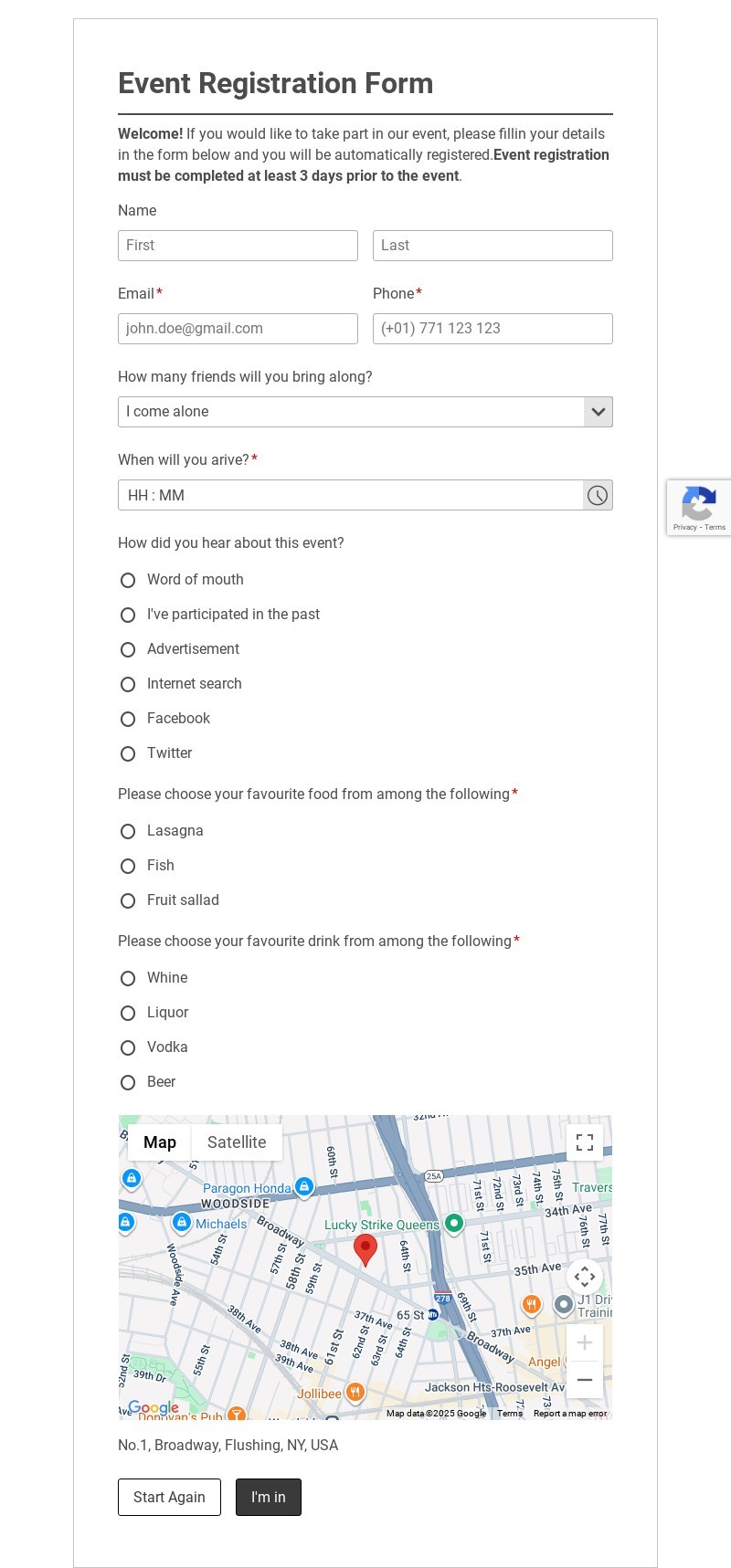Click the map zoom out minus button
The width and height of the screenshot is (731, 1568).
tap(585, 1380)
